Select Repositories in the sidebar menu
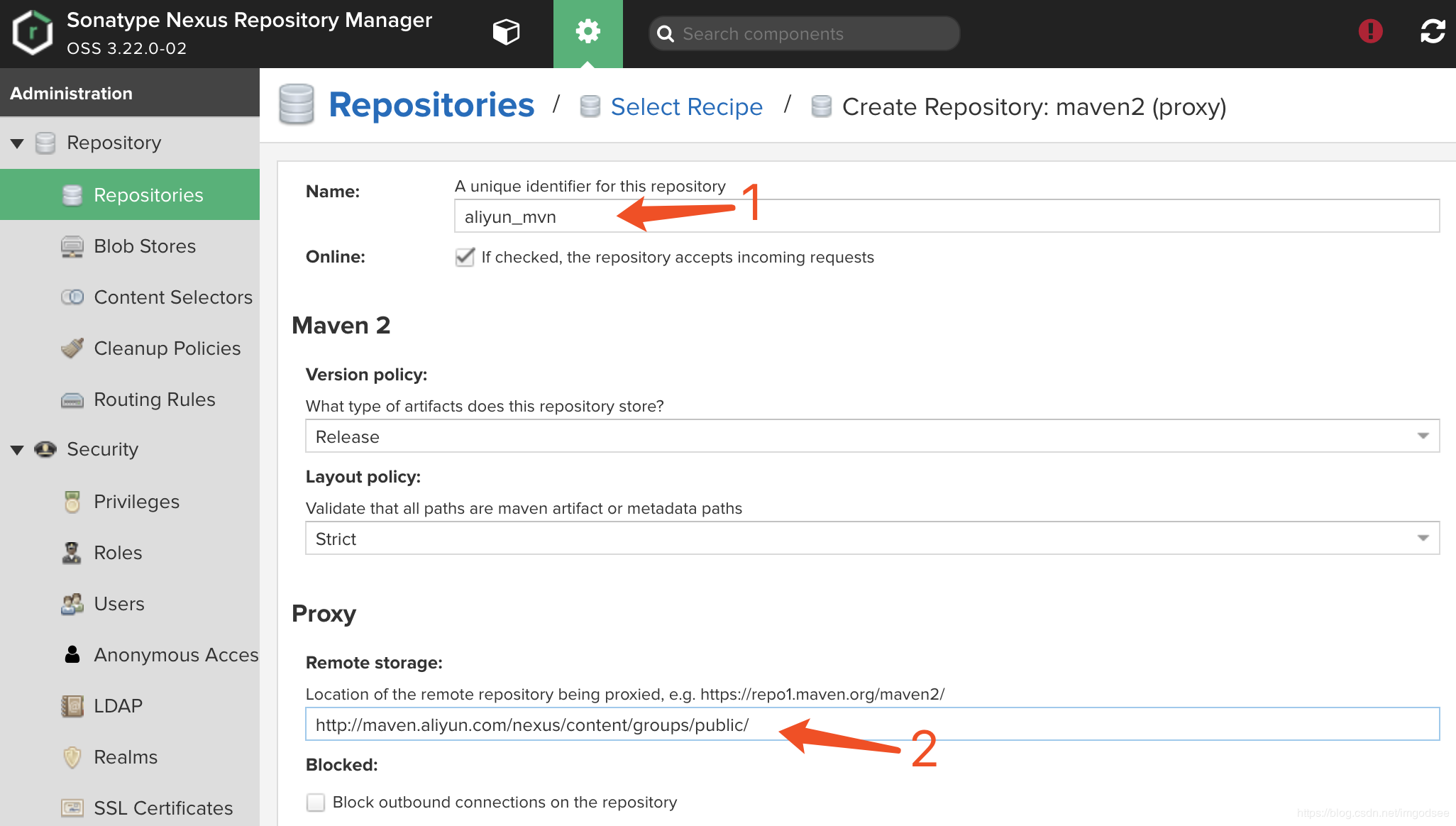The height and width of the screenshot is (826, 1456). tap(148, 195)
